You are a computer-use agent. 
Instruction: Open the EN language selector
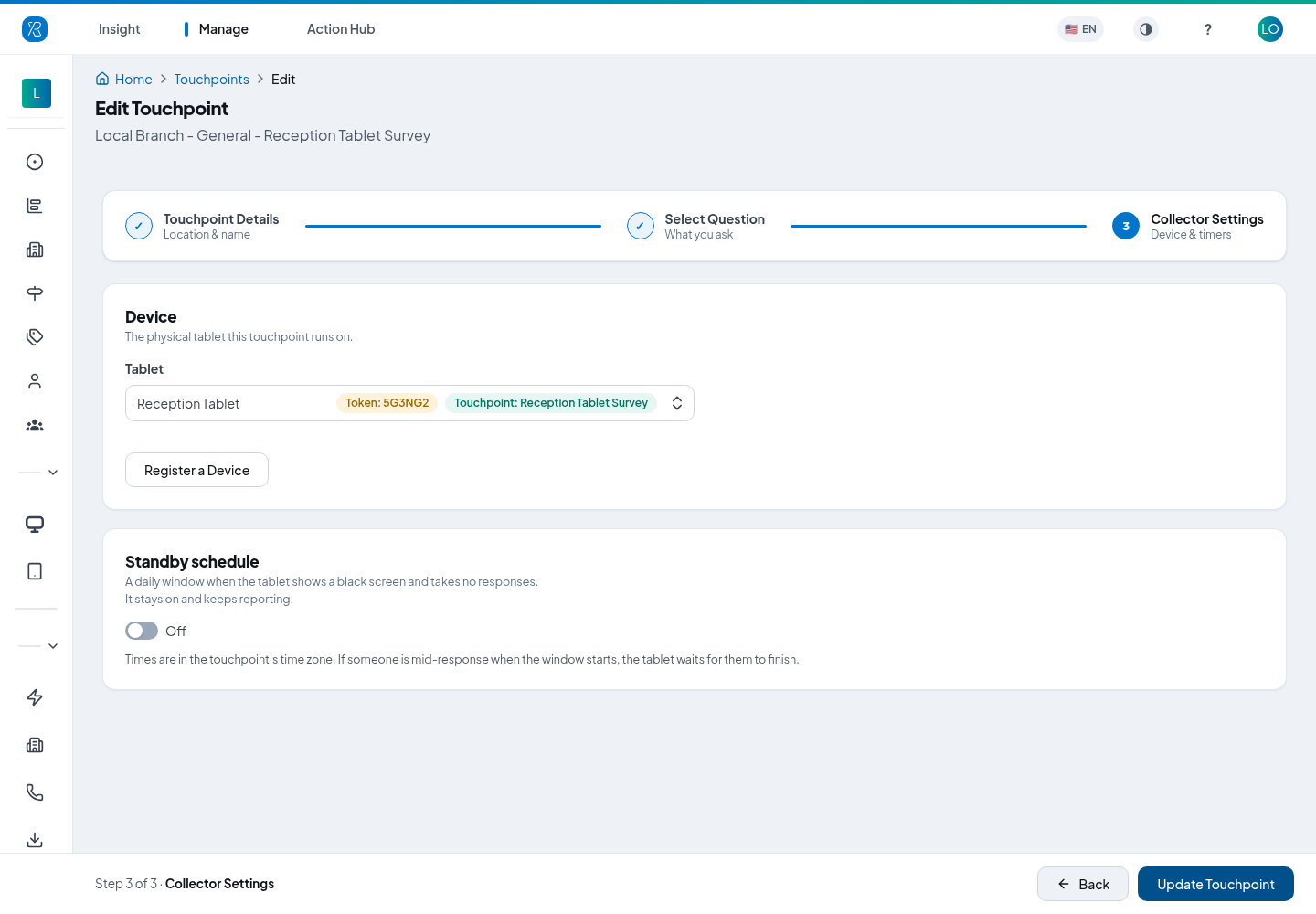[1080, 29]
